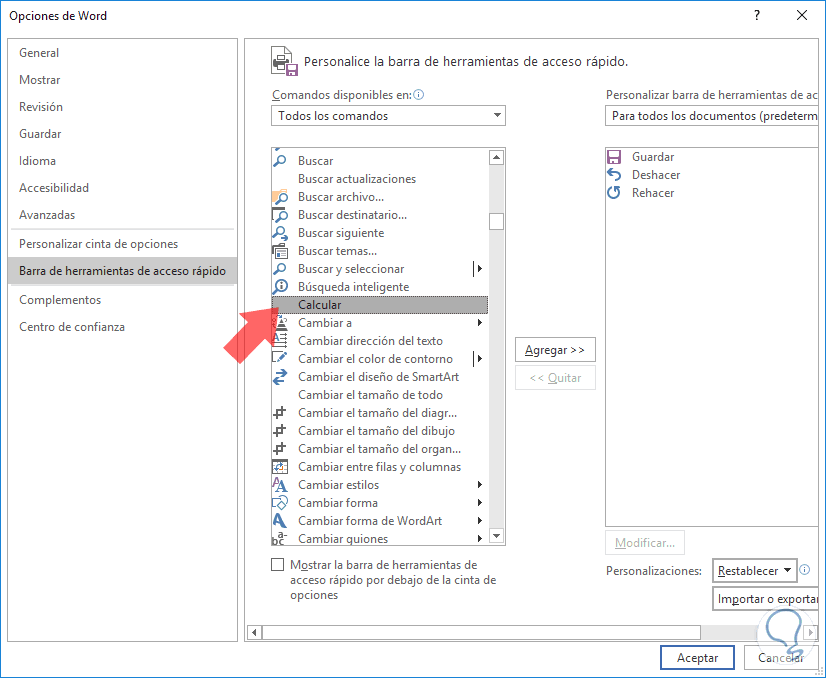Click the command list scroll up arrow
826x678 pixels.
point(496,157)
